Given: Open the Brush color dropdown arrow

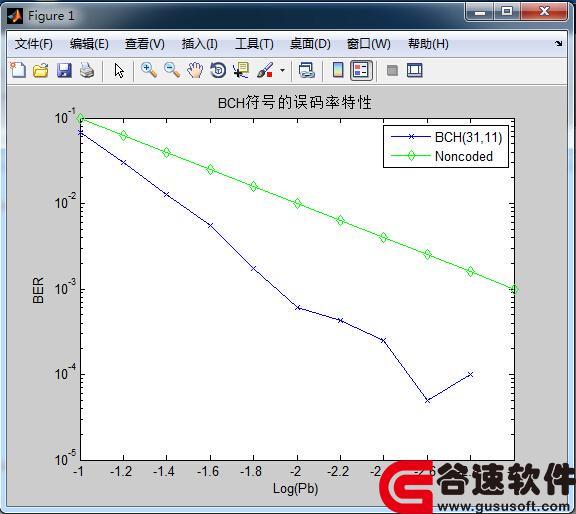Looking at the screenshot, I should (x=282, y=70).
